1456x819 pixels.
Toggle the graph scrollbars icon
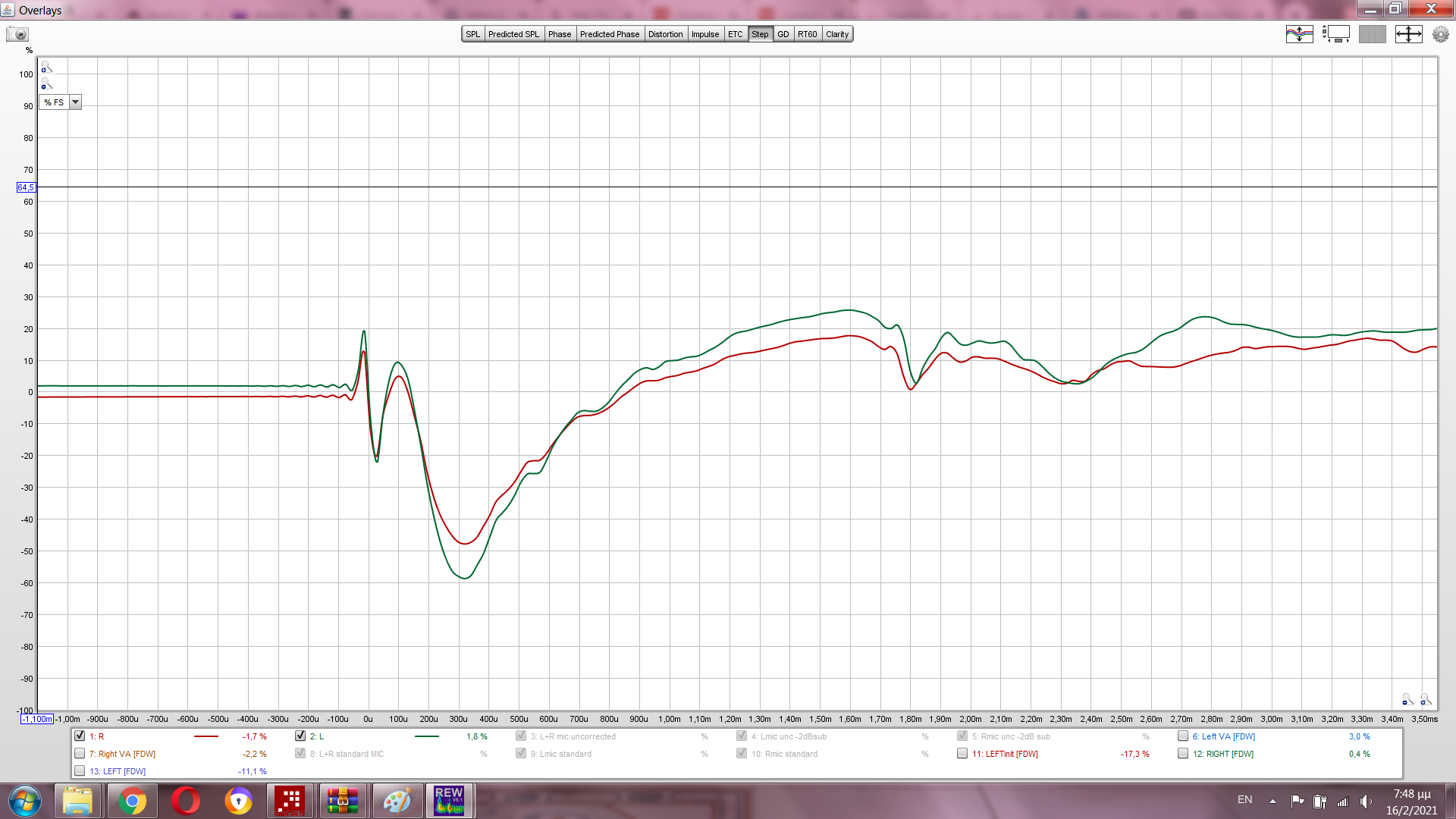tap(1335, 34)
